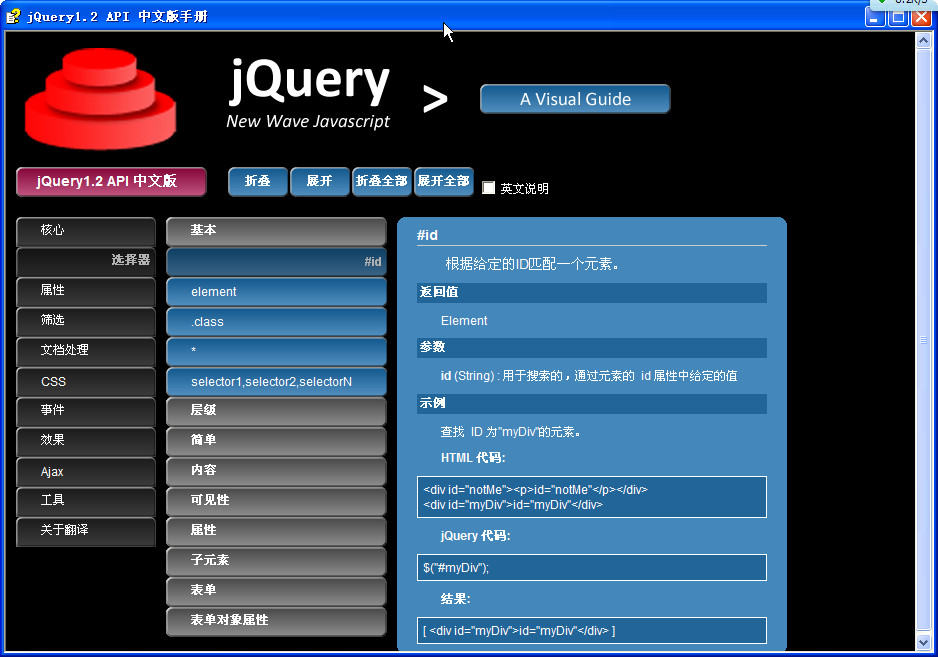938x657 pixels.
Task: Open the A Visual Guide button
Action: pos(575,99)
